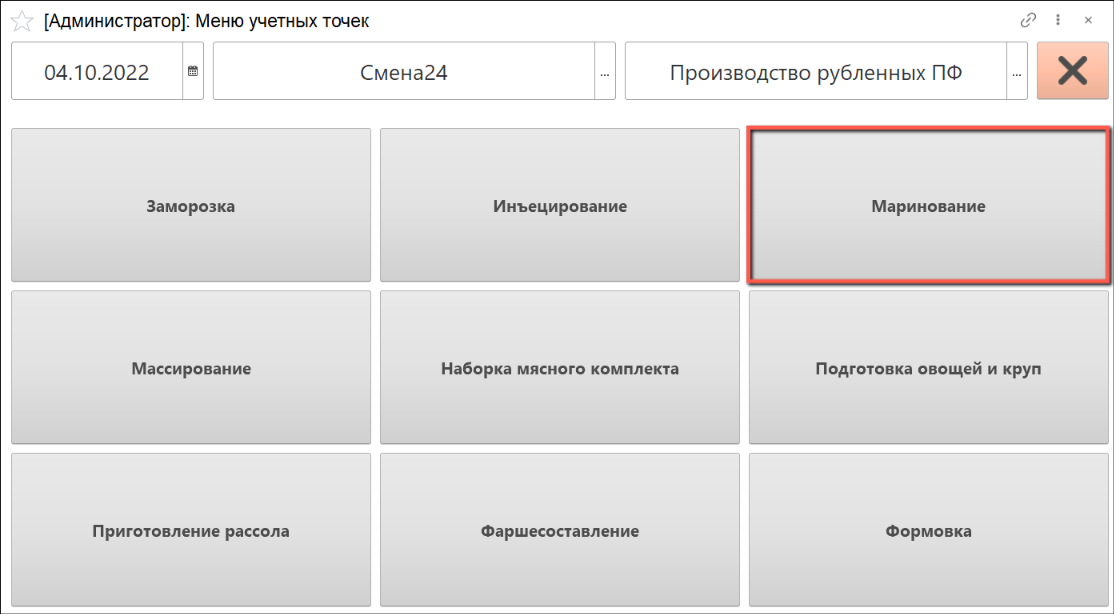The height and width of the screenshot is (614, 1114).
Task: Open ellipsis selector for Производство рубленных ПФ
Action: pyautogui.click(x=1017, y=72)
